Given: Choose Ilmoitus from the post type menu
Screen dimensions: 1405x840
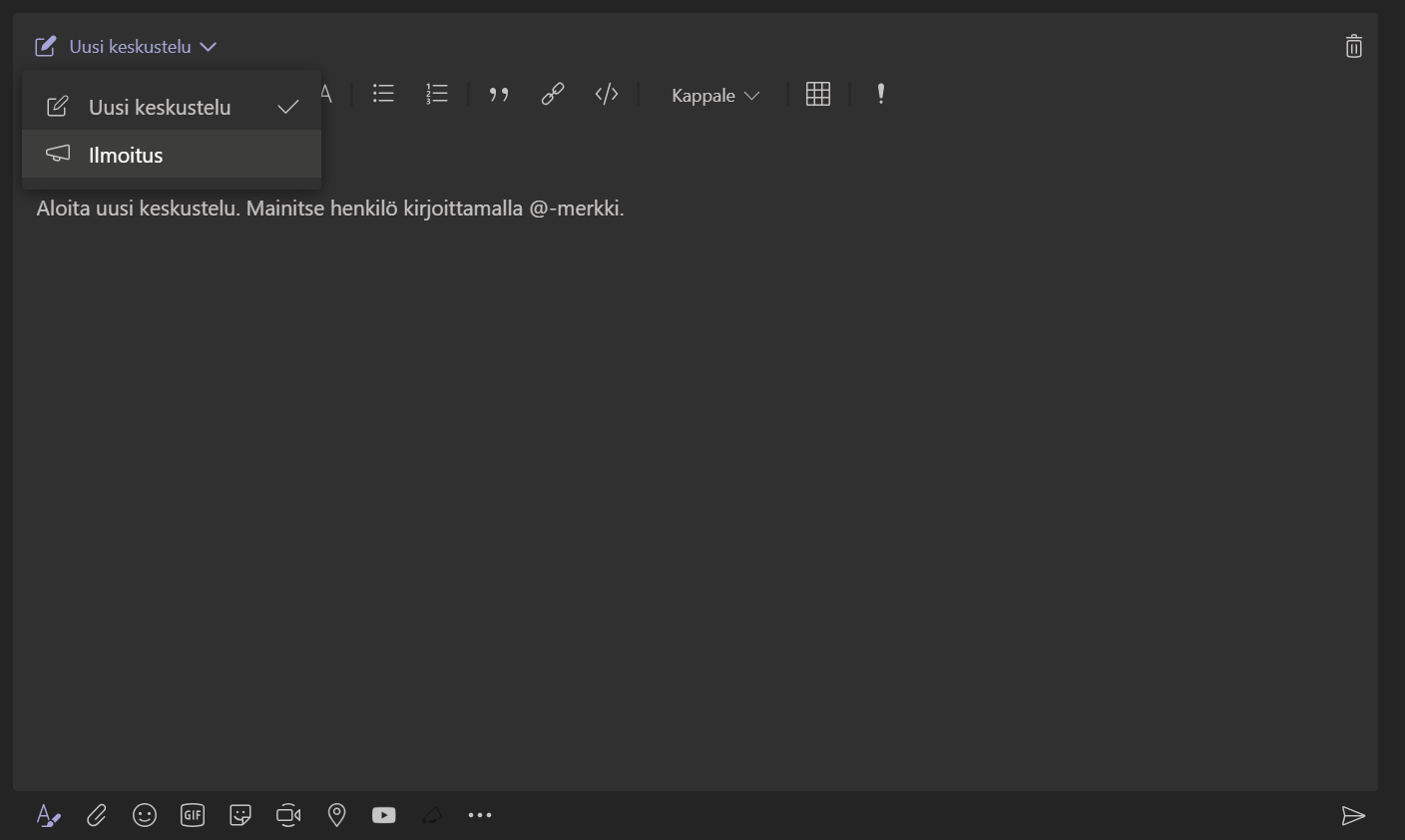Looking at the screenshot, I should 126,156.
